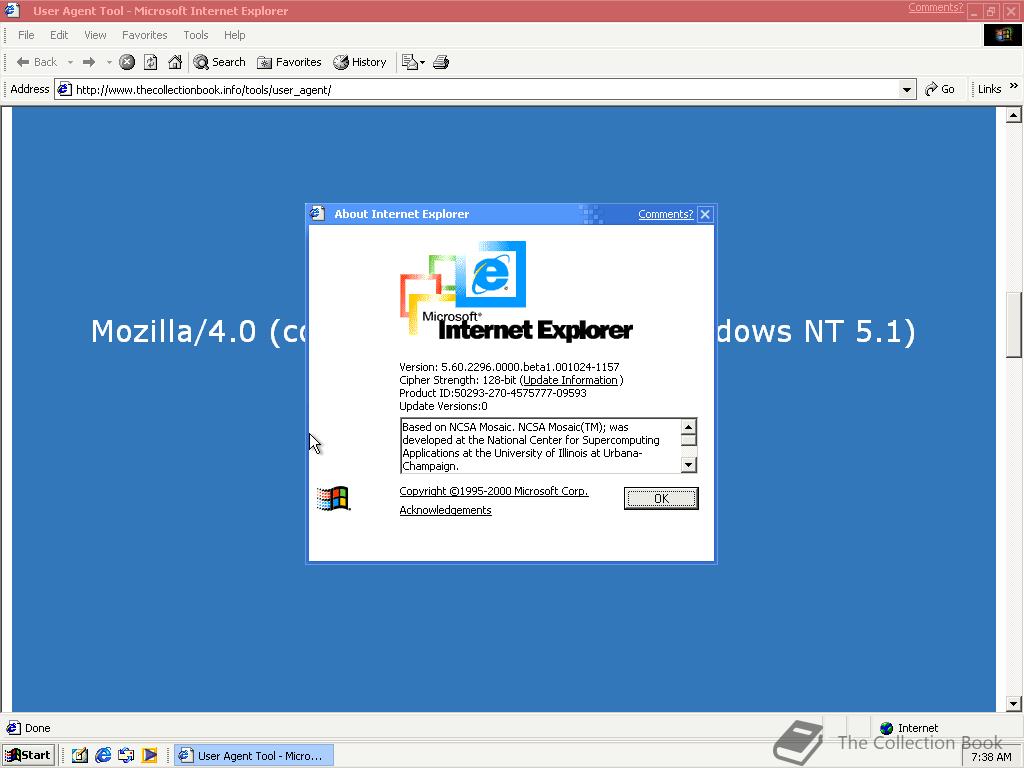Click page scrollbar down arrow
Screen dimensions: 1024x768
pyautogui.click(x=1014, y=704)
